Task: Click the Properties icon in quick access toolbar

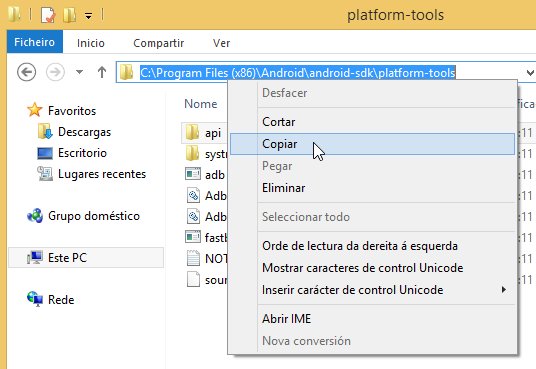Action: click(x=48, y=15)
